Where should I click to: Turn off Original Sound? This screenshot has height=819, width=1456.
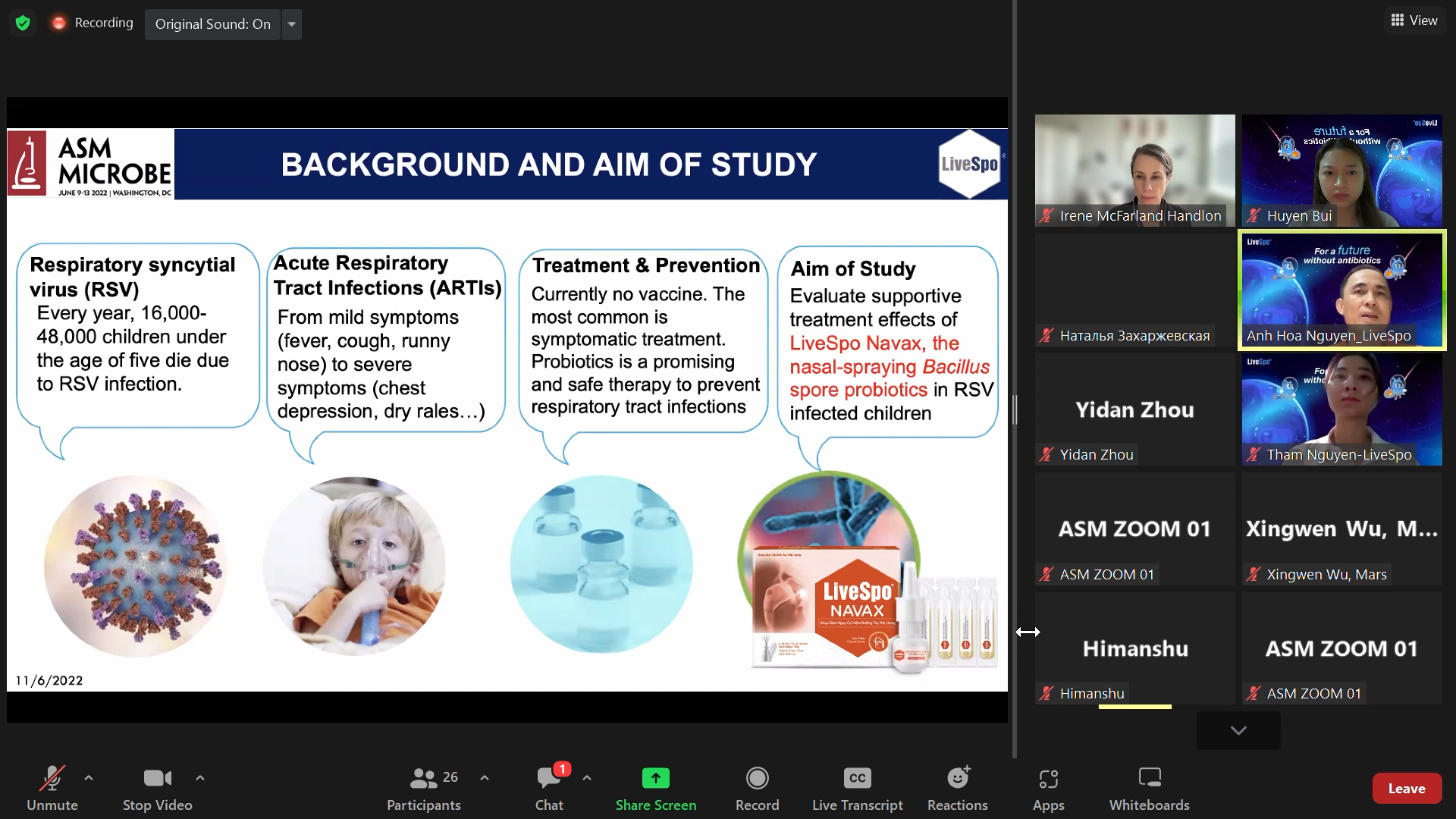tap(213, 24)
